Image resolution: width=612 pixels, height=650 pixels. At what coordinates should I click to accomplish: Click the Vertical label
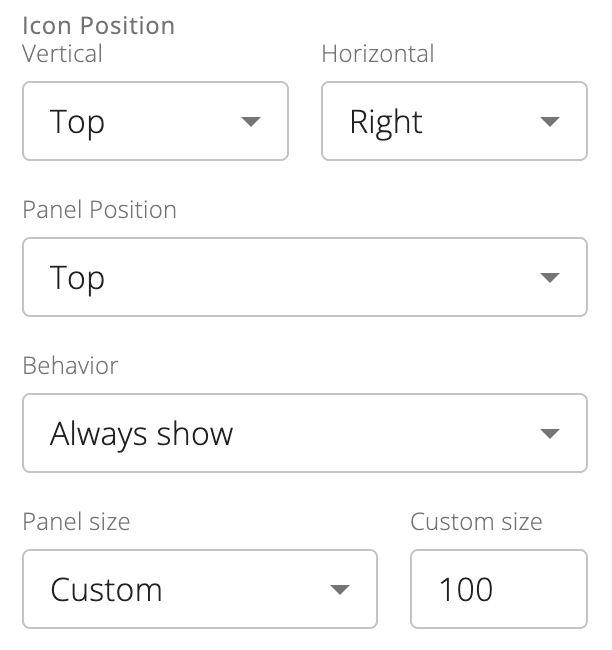[62, 54]
